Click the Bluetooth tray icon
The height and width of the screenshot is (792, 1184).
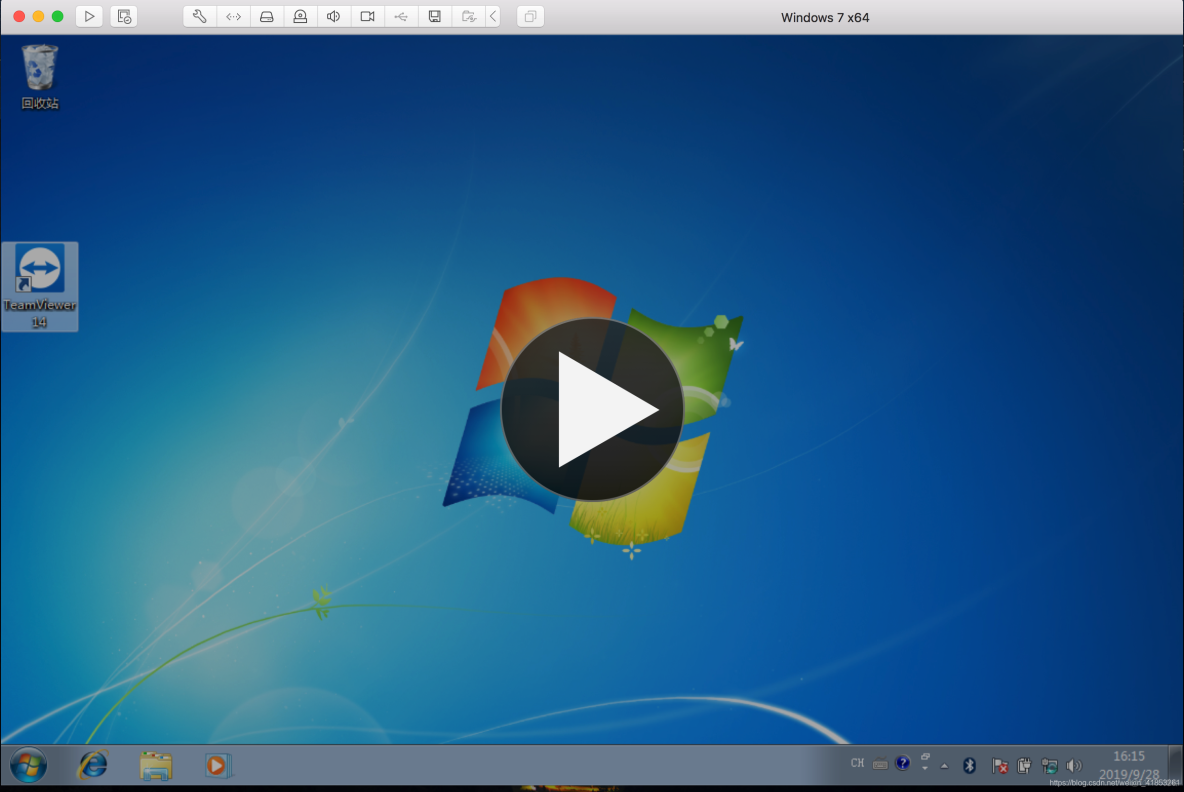click(970, 766)
